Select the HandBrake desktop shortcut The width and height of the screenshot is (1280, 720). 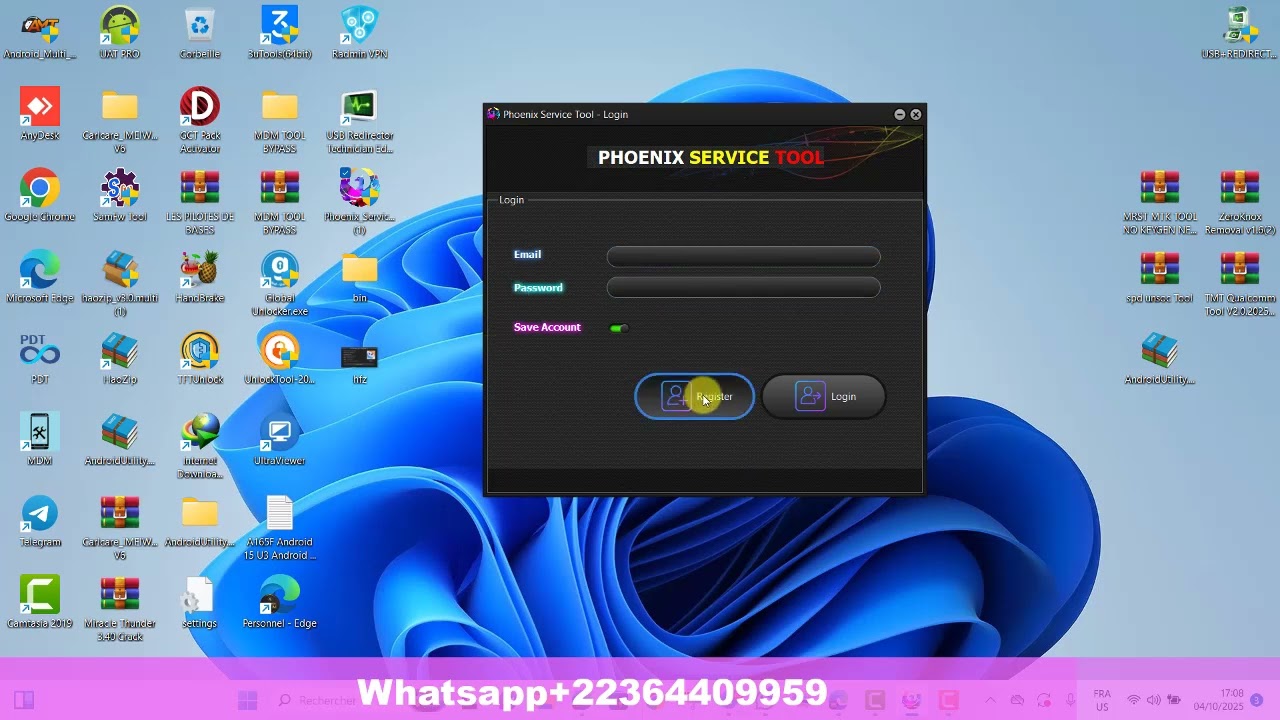point(200,277)
